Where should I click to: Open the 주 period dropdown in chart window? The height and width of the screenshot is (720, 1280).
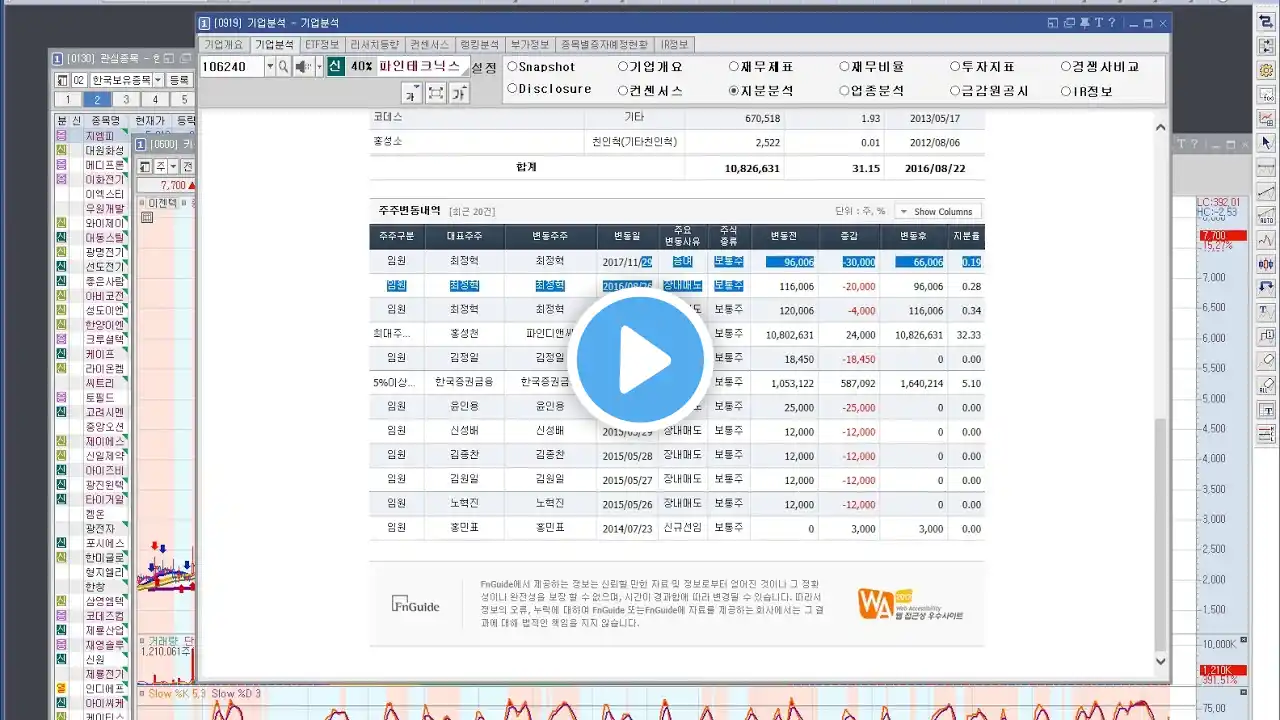point(173,166)
